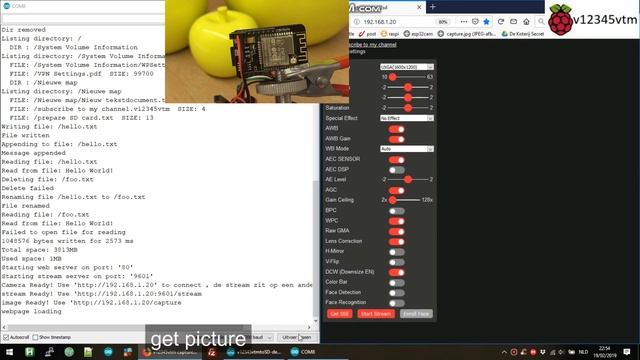
Task: Adjust the Saturation slider
Action: (x=408, y=108)
